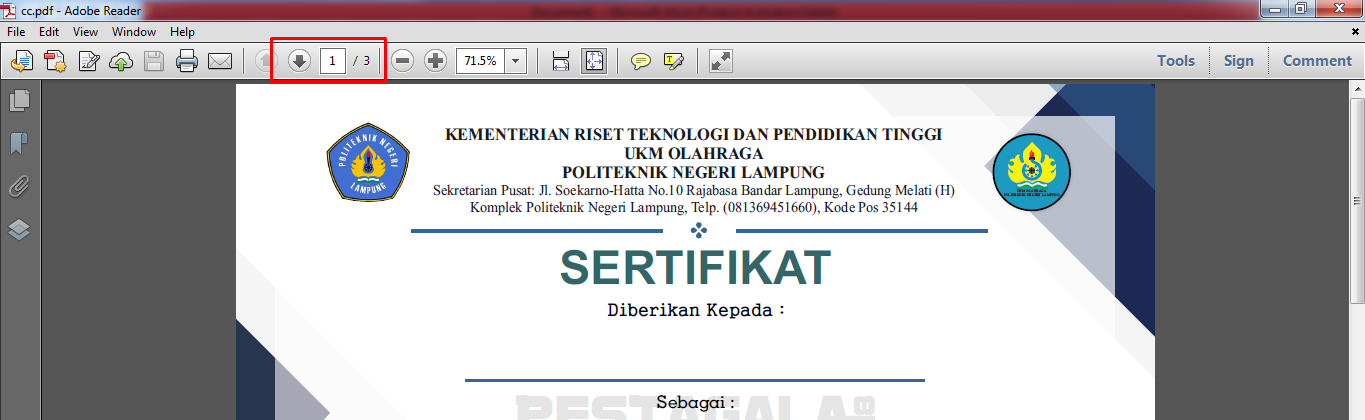
Task: Go to next page arrow
Action: click(x=299, y=61)
